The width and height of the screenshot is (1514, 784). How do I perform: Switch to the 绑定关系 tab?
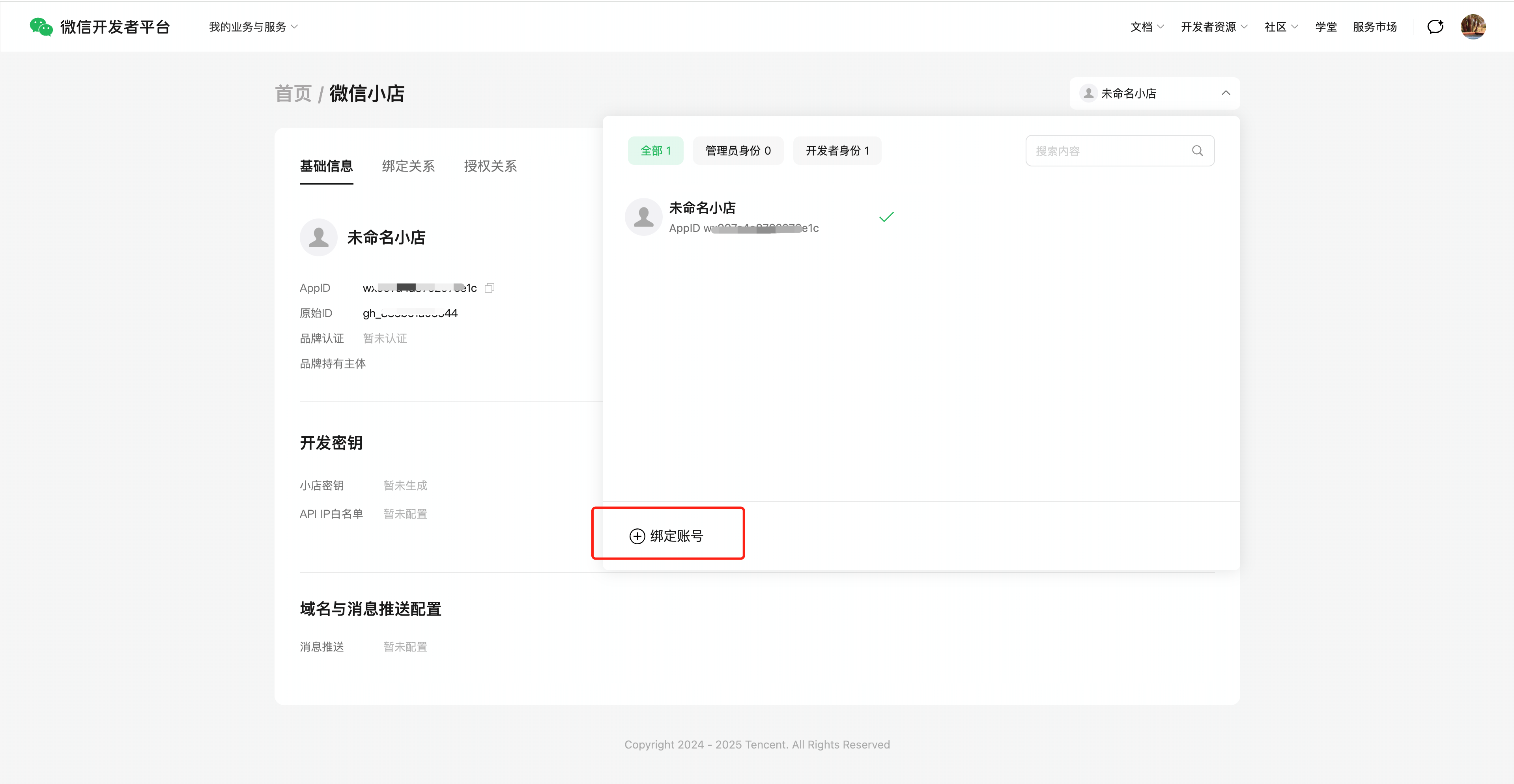[408, 166]
